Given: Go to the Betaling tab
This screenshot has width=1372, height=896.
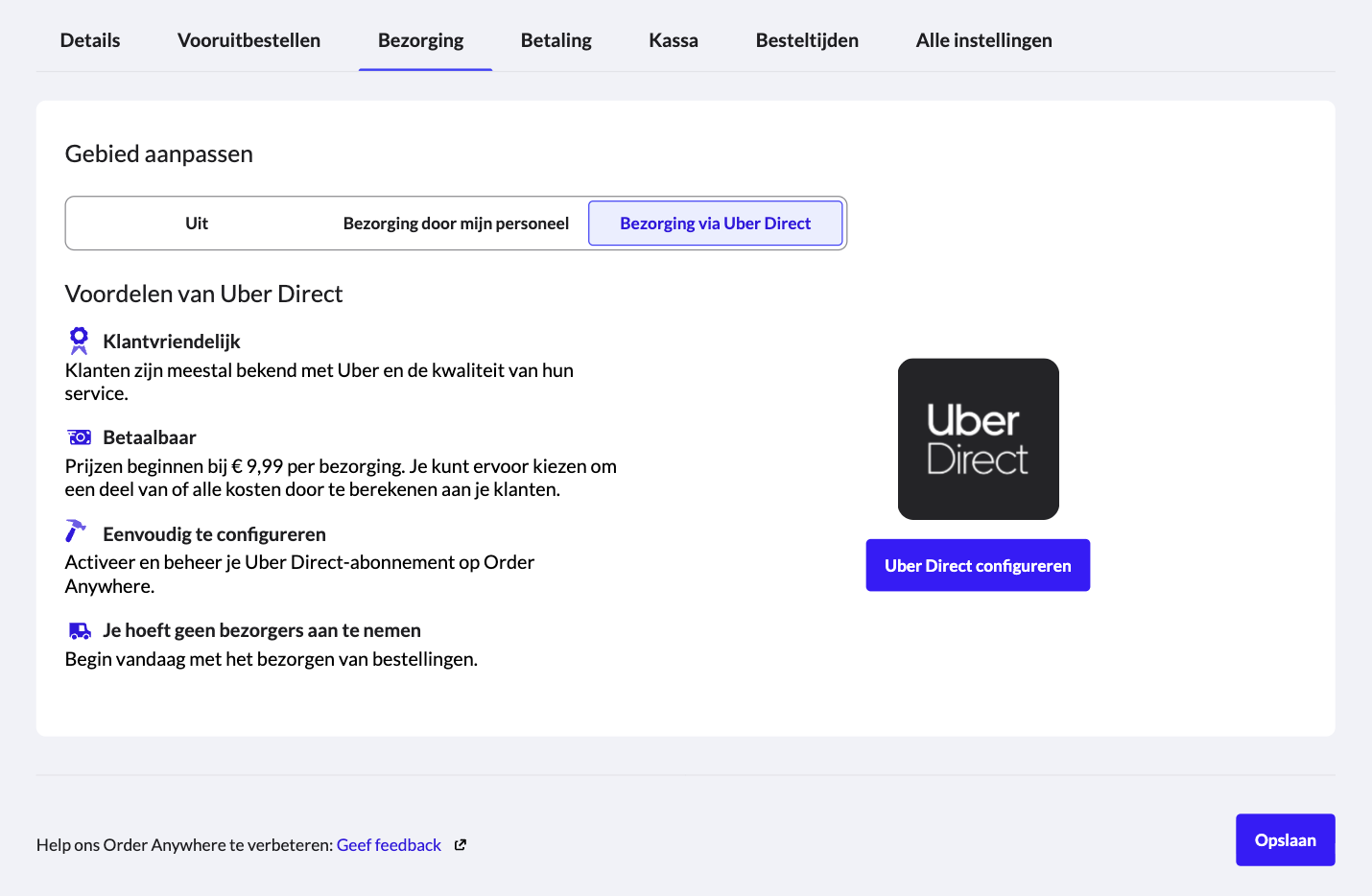Looking at the screenshot, I should [x=556, y=40].
